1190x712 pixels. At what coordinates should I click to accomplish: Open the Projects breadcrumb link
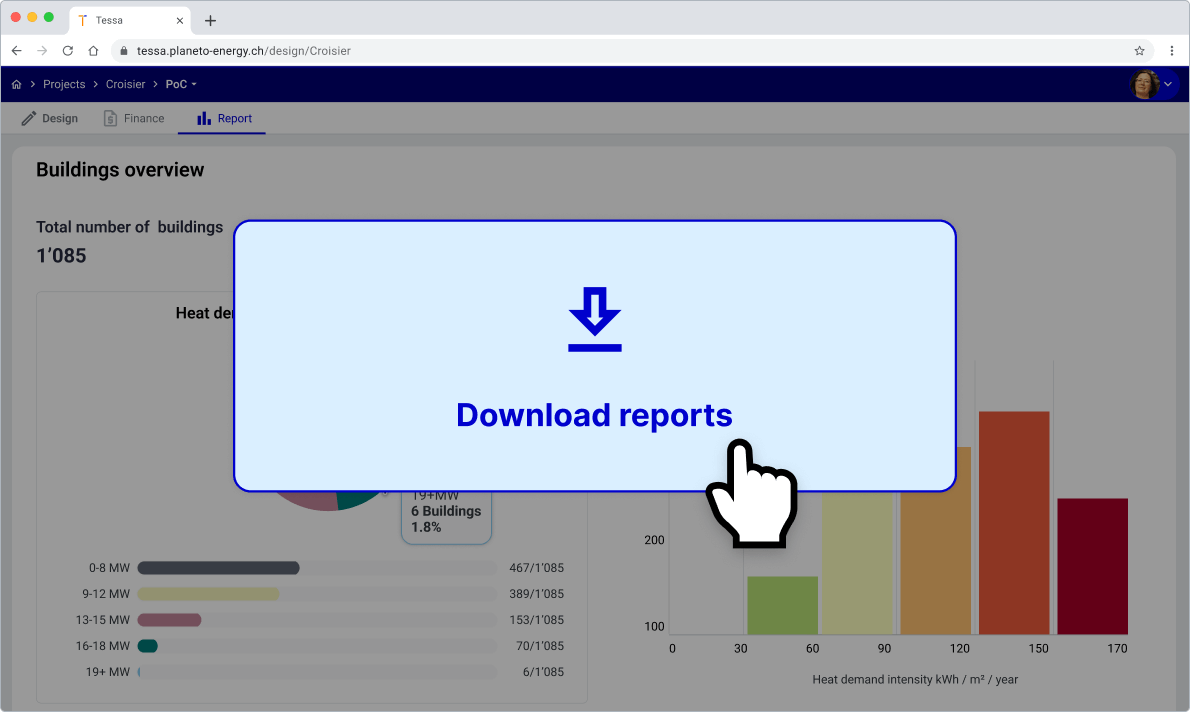click(x=64, y=84)
